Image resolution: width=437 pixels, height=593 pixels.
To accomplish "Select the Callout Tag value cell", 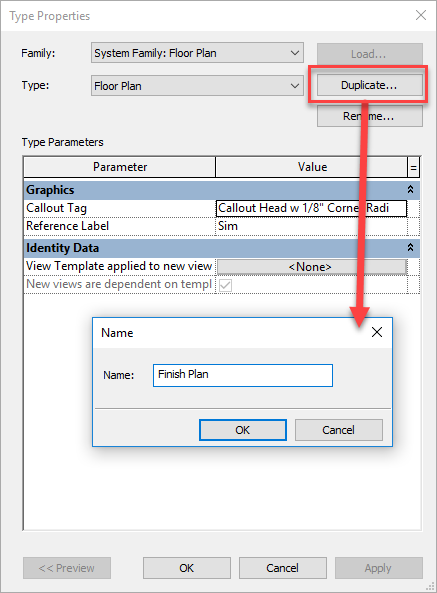I will coord(311,208).
